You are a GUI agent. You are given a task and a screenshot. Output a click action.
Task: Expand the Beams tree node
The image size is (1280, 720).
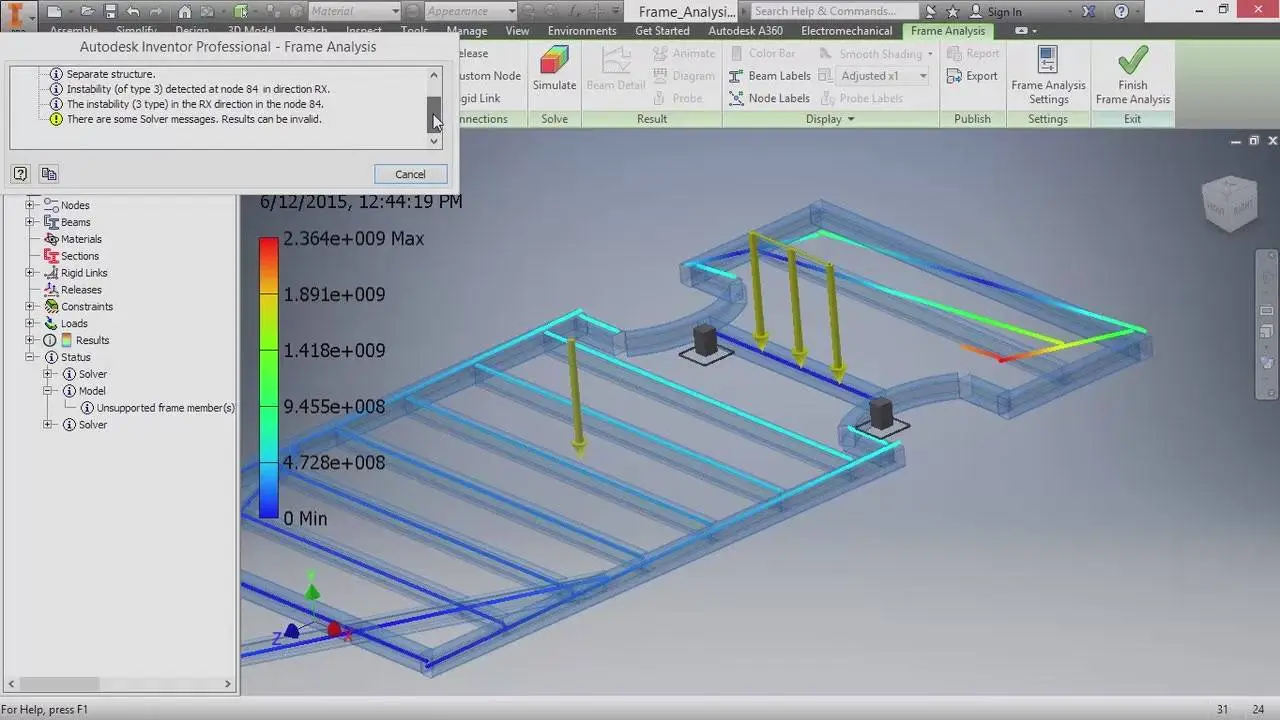30,222
